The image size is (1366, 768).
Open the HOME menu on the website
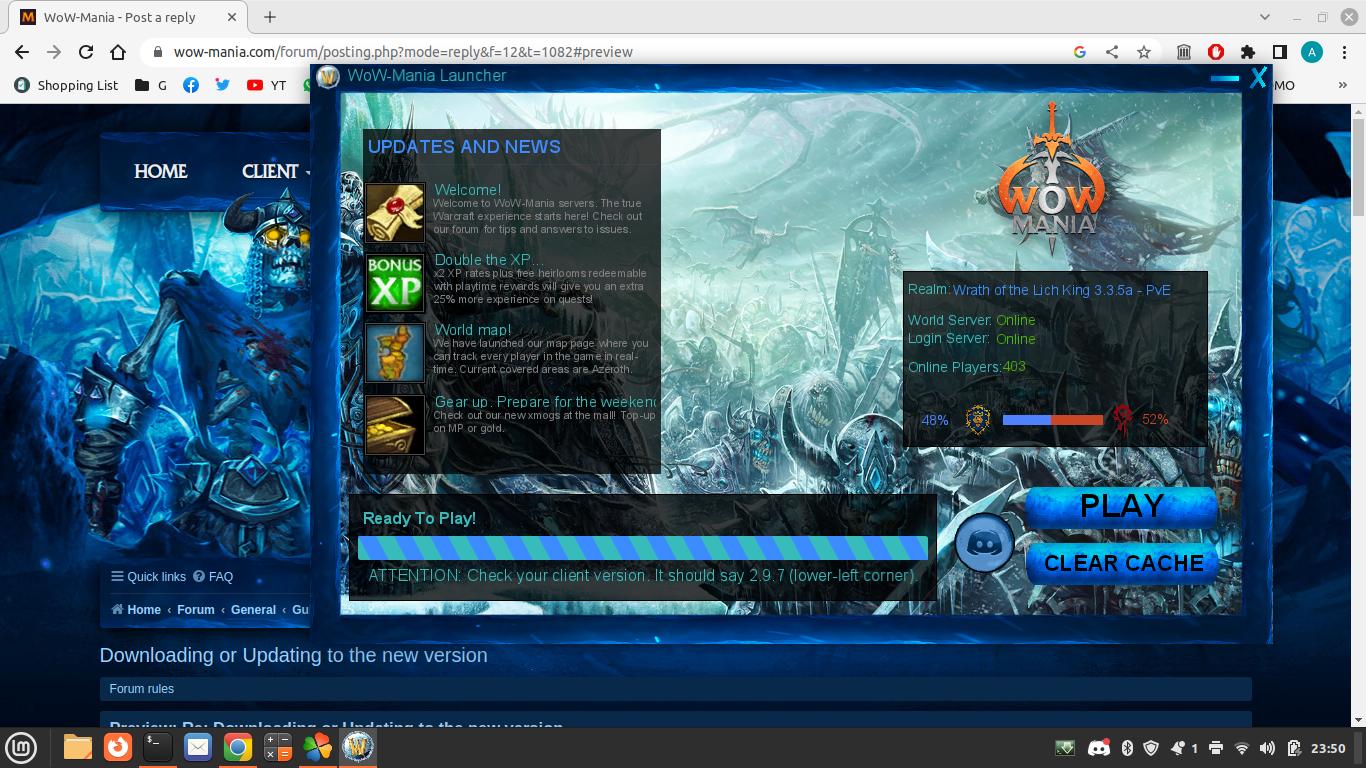(161, 171)
